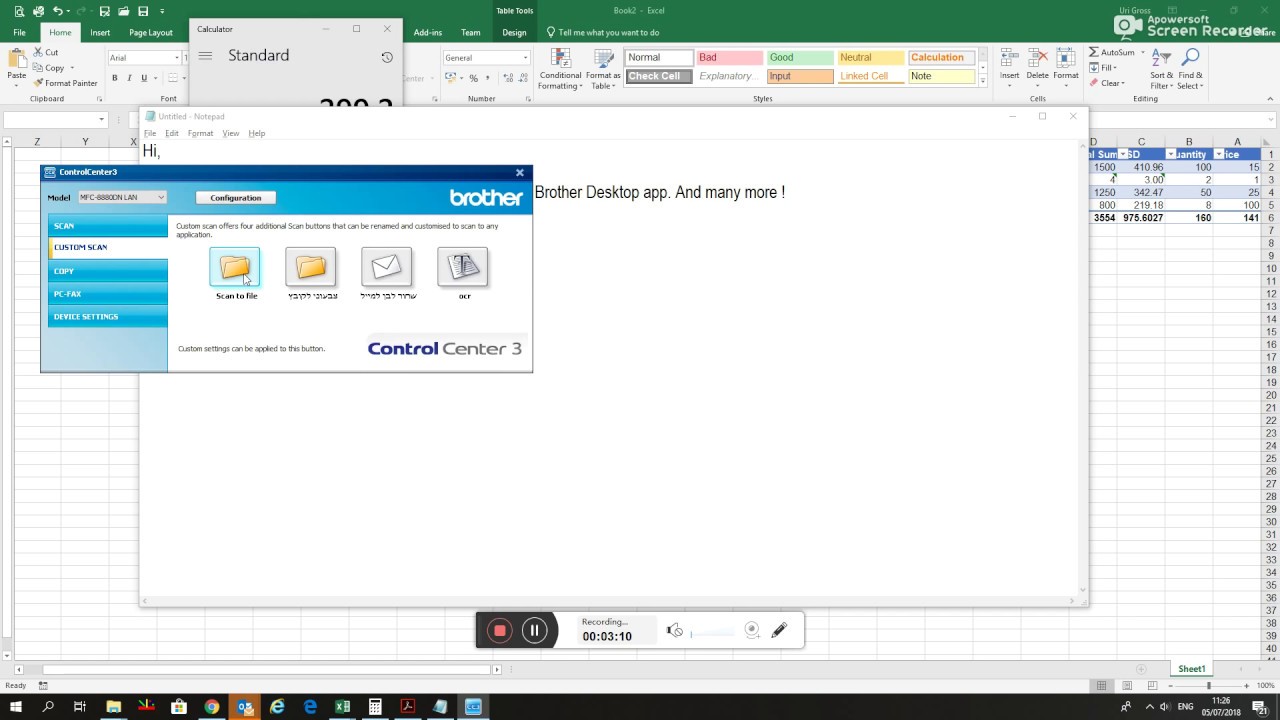1280x720 pixels.
Task: Toggle Bold in the Excel Font group
Action: click(x=115, y=78)
